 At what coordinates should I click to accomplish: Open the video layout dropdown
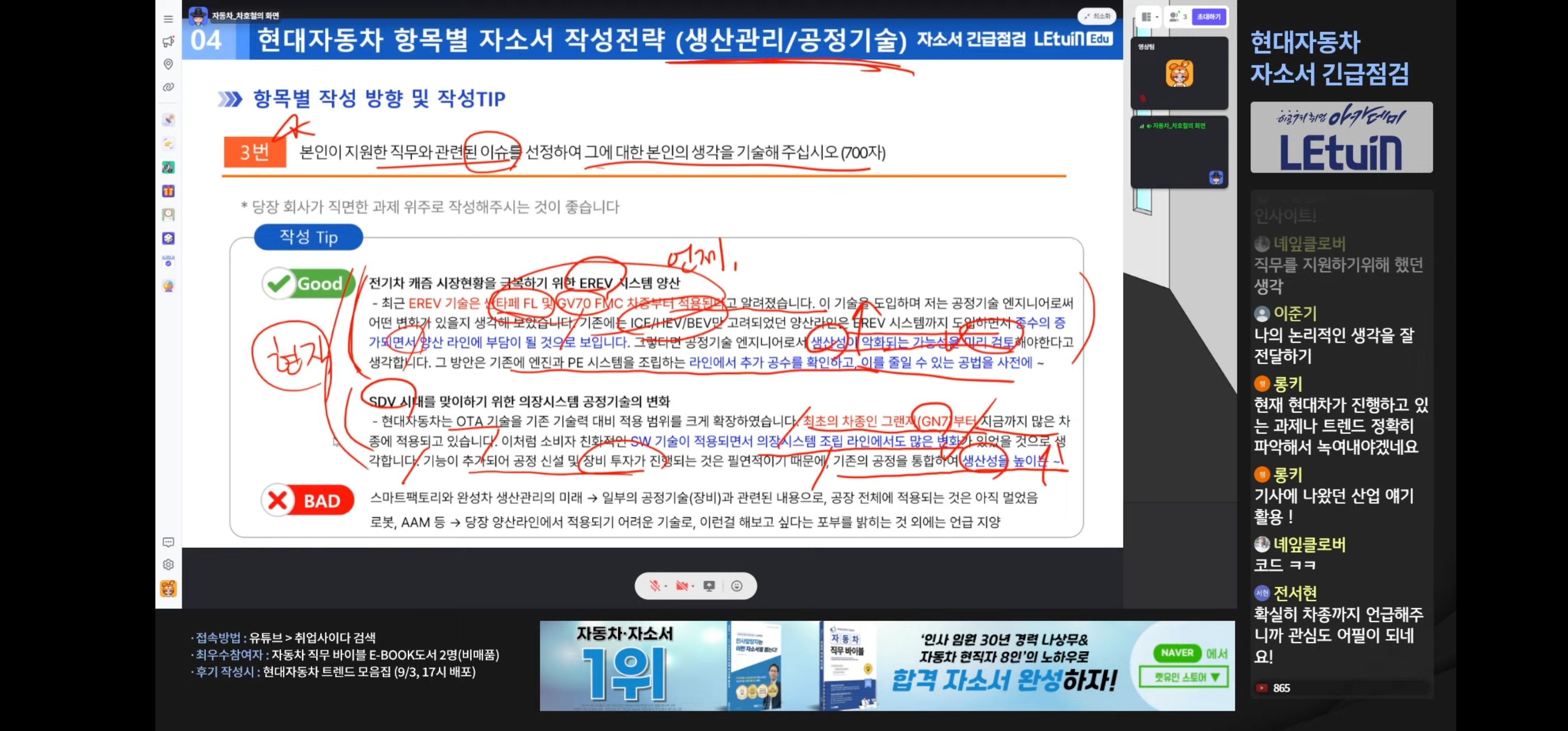1149,17
